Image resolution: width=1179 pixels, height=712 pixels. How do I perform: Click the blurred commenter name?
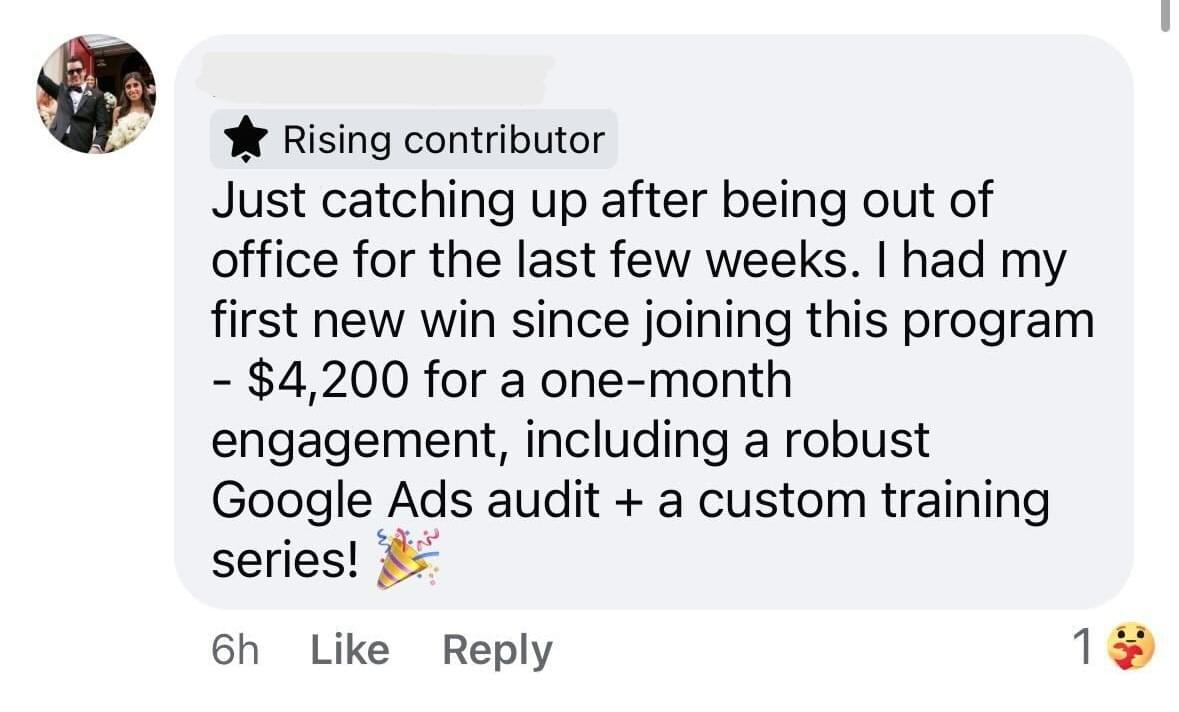tap(376, 77)
